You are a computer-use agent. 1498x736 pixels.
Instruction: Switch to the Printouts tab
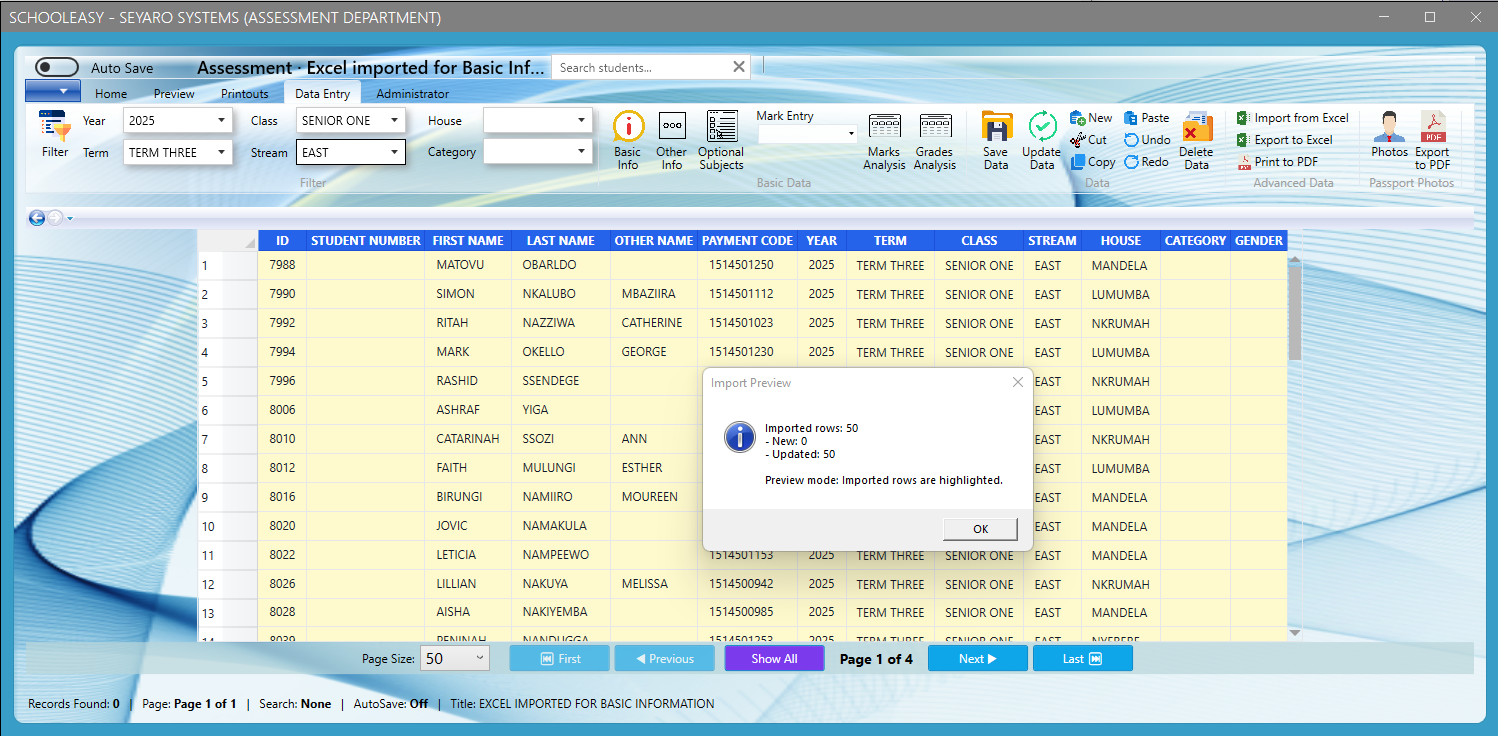pyautogui.click(x=244, y=92)
